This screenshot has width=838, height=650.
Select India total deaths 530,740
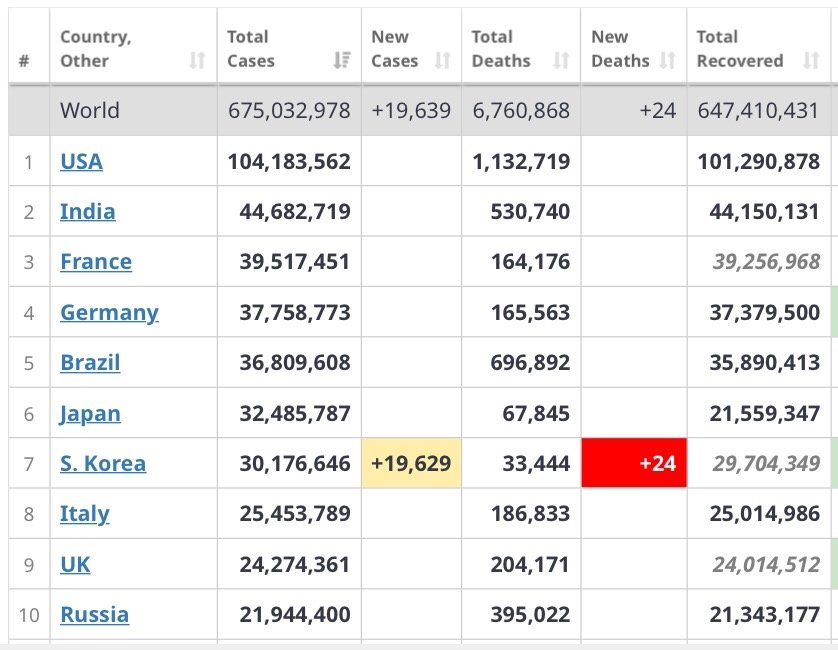click(x=530, y=212)
